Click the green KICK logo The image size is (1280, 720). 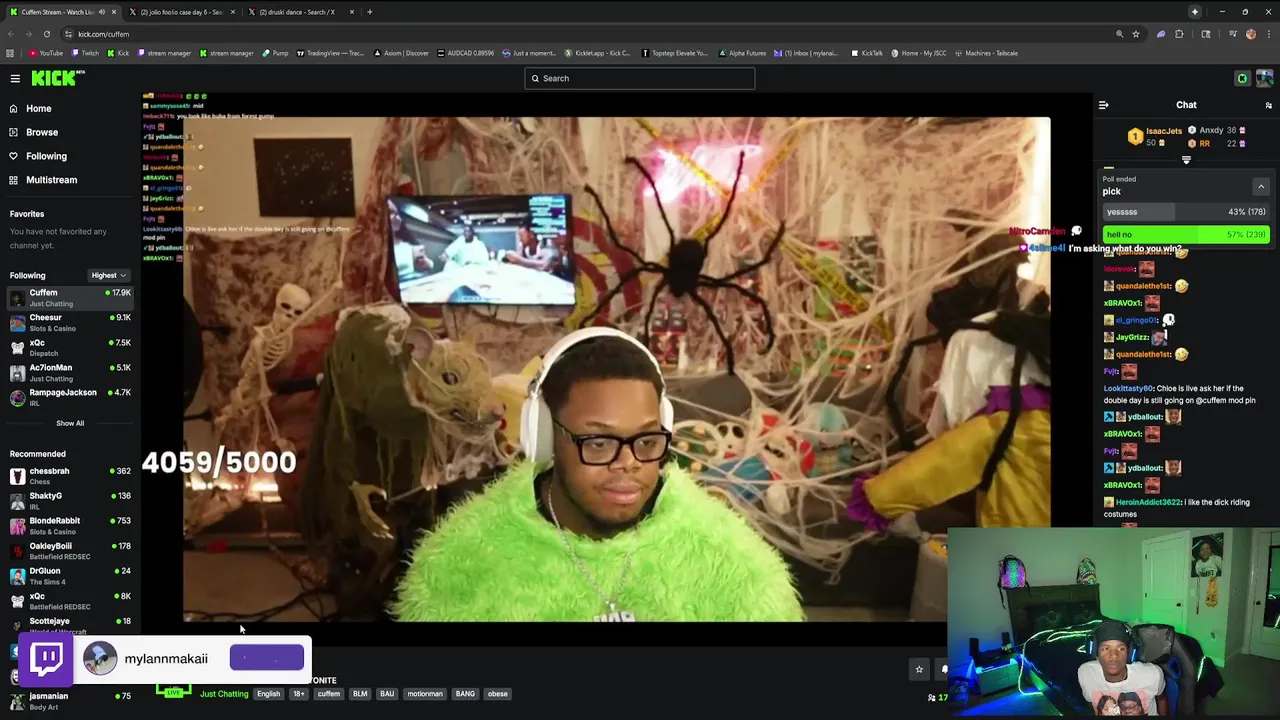tap(56, 78)
